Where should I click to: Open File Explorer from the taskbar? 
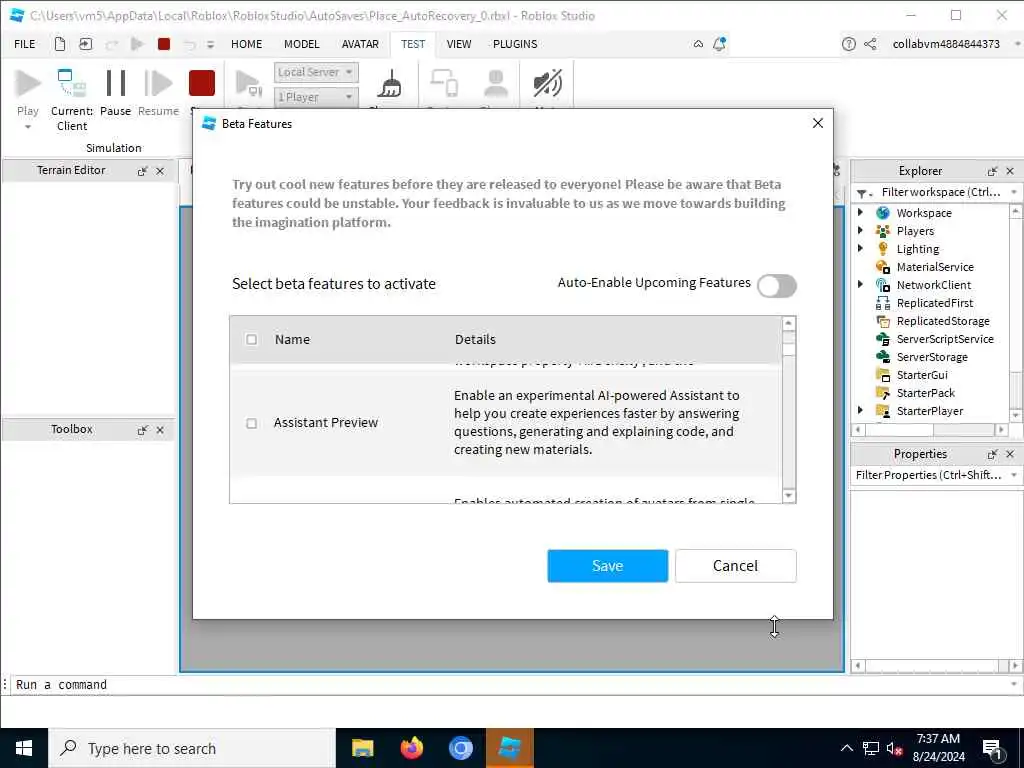click(362, 748)
